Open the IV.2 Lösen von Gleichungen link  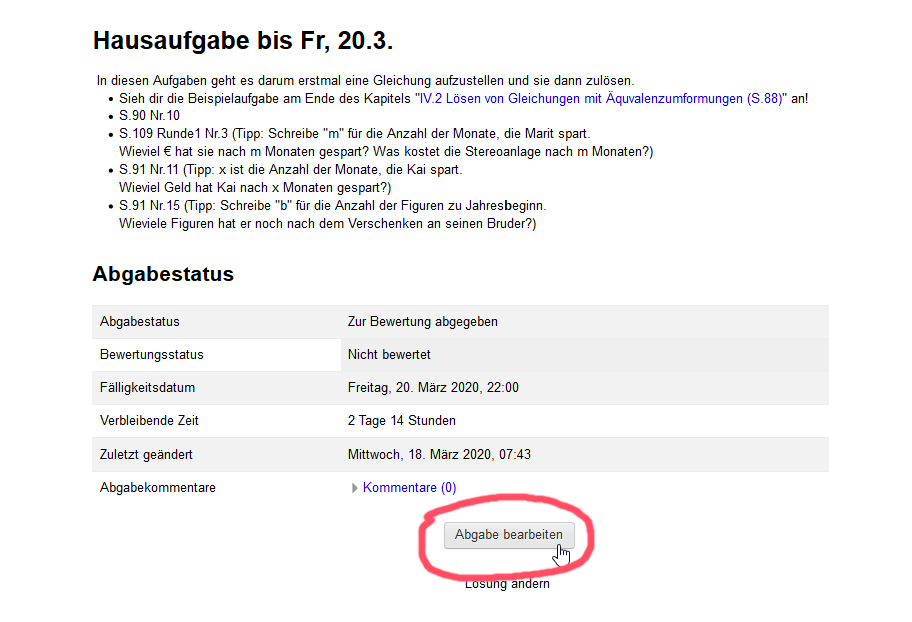(603, 98)
